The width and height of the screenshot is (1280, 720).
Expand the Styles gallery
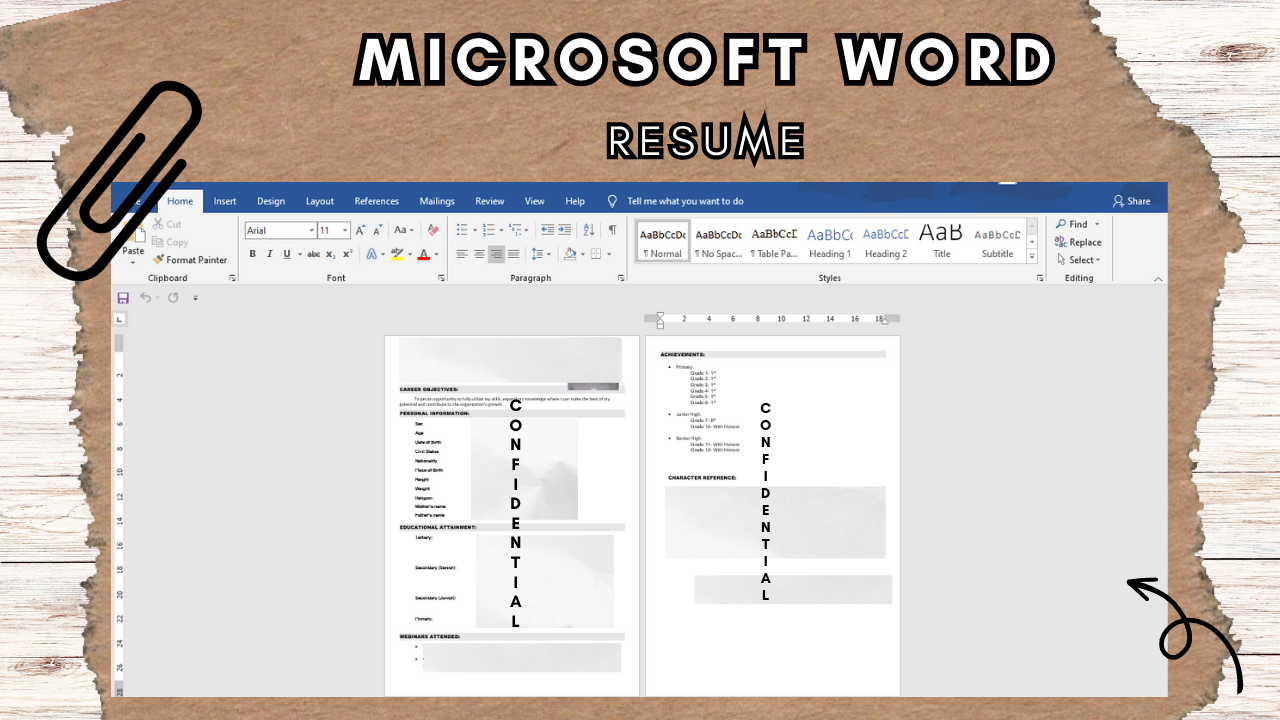tap(1033, 256)
